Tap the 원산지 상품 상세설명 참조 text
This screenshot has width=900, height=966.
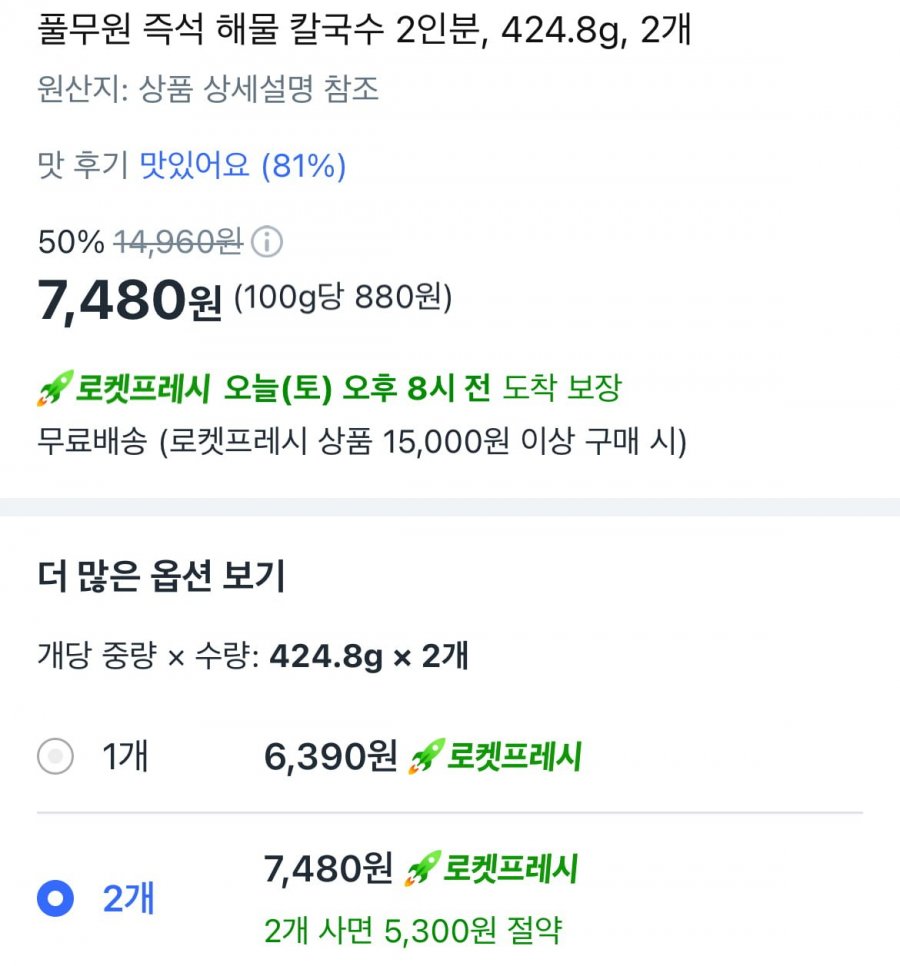pos(208,89)
